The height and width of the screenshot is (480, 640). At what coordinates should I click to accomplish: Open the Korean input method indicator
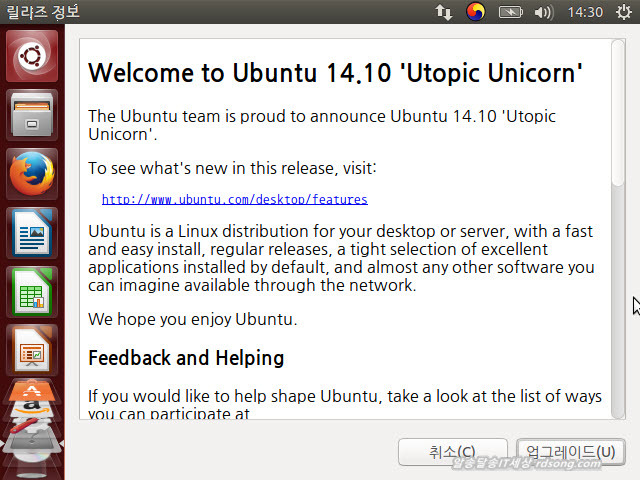(476, 12)
